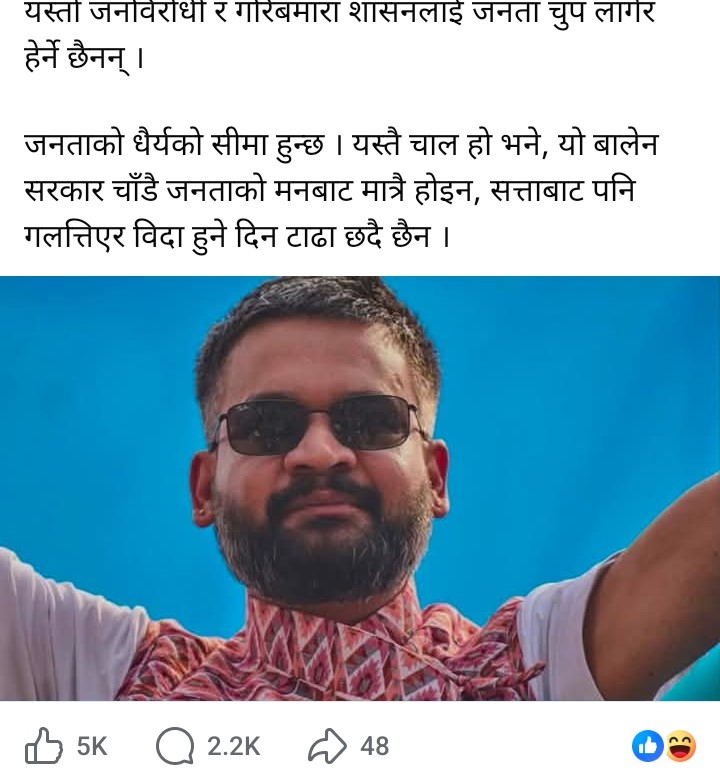Screen dimensions: 720x781
Task: View the 5K likes count
Action: point(92,746)
